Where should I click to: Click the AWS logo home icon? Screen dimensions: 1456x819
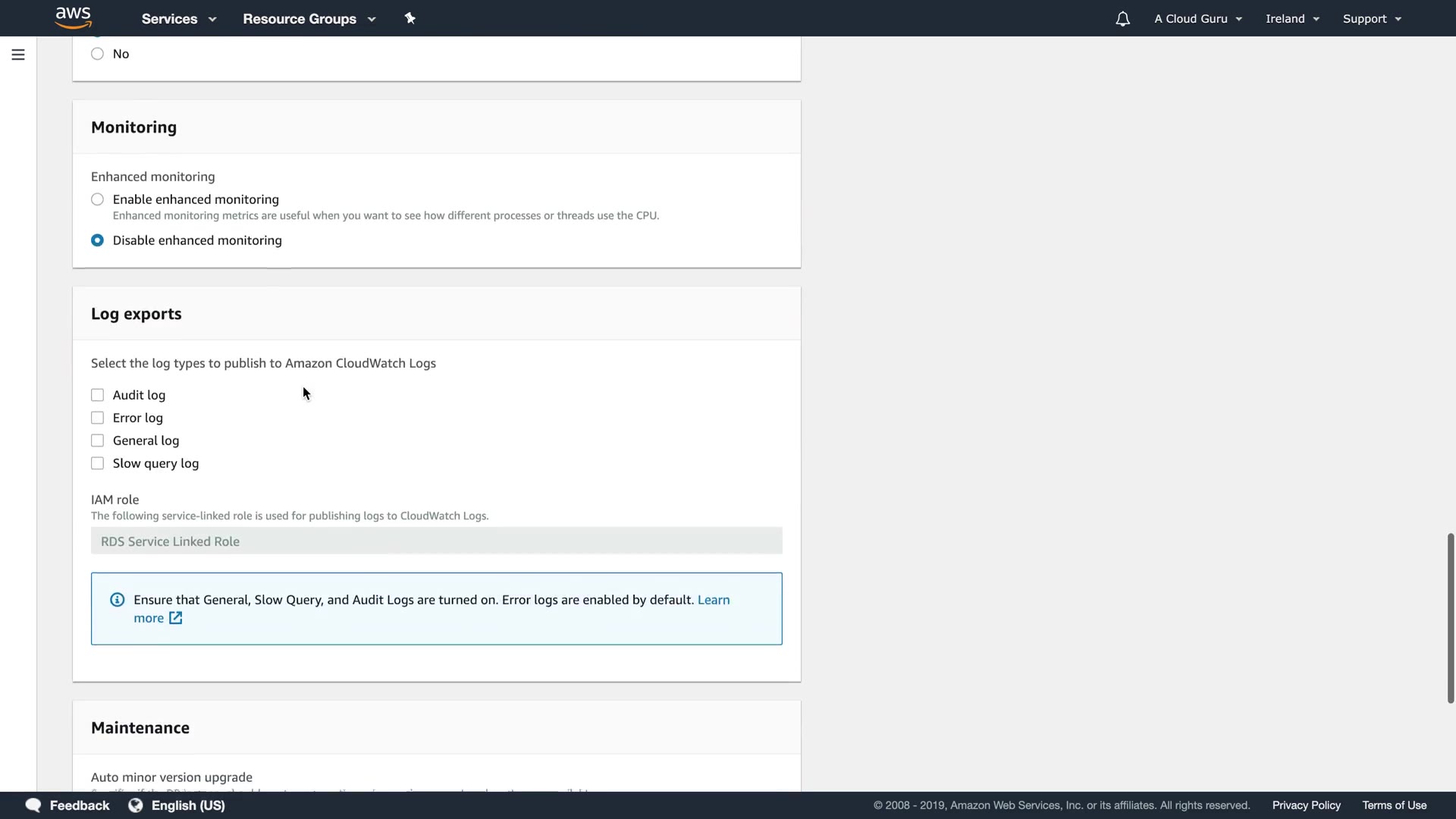[x=74, y=17]
